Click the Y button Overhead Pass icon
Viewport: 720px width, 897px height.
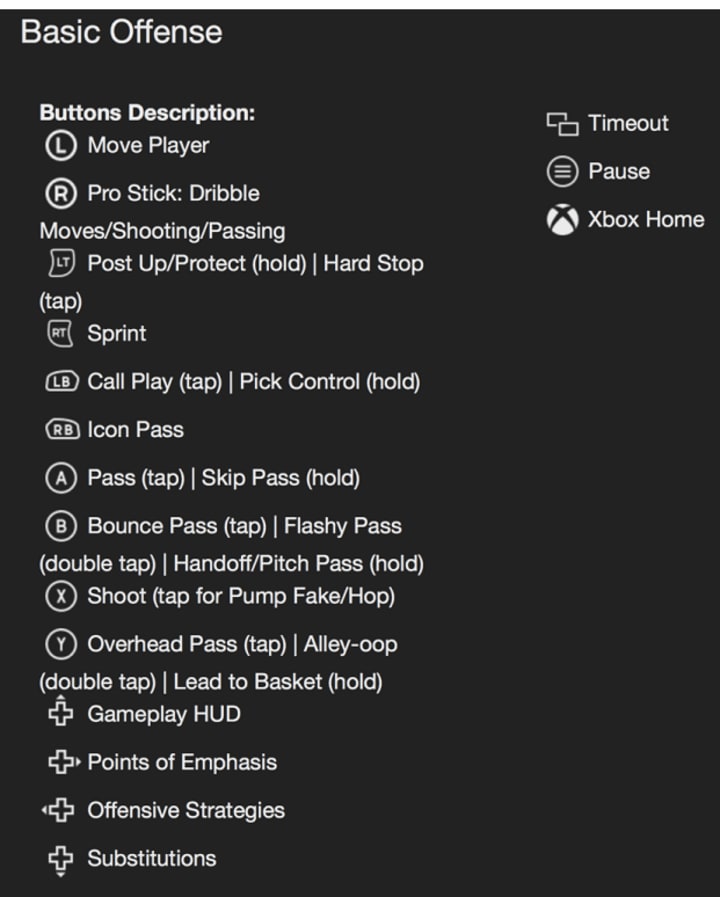point(61,644)
